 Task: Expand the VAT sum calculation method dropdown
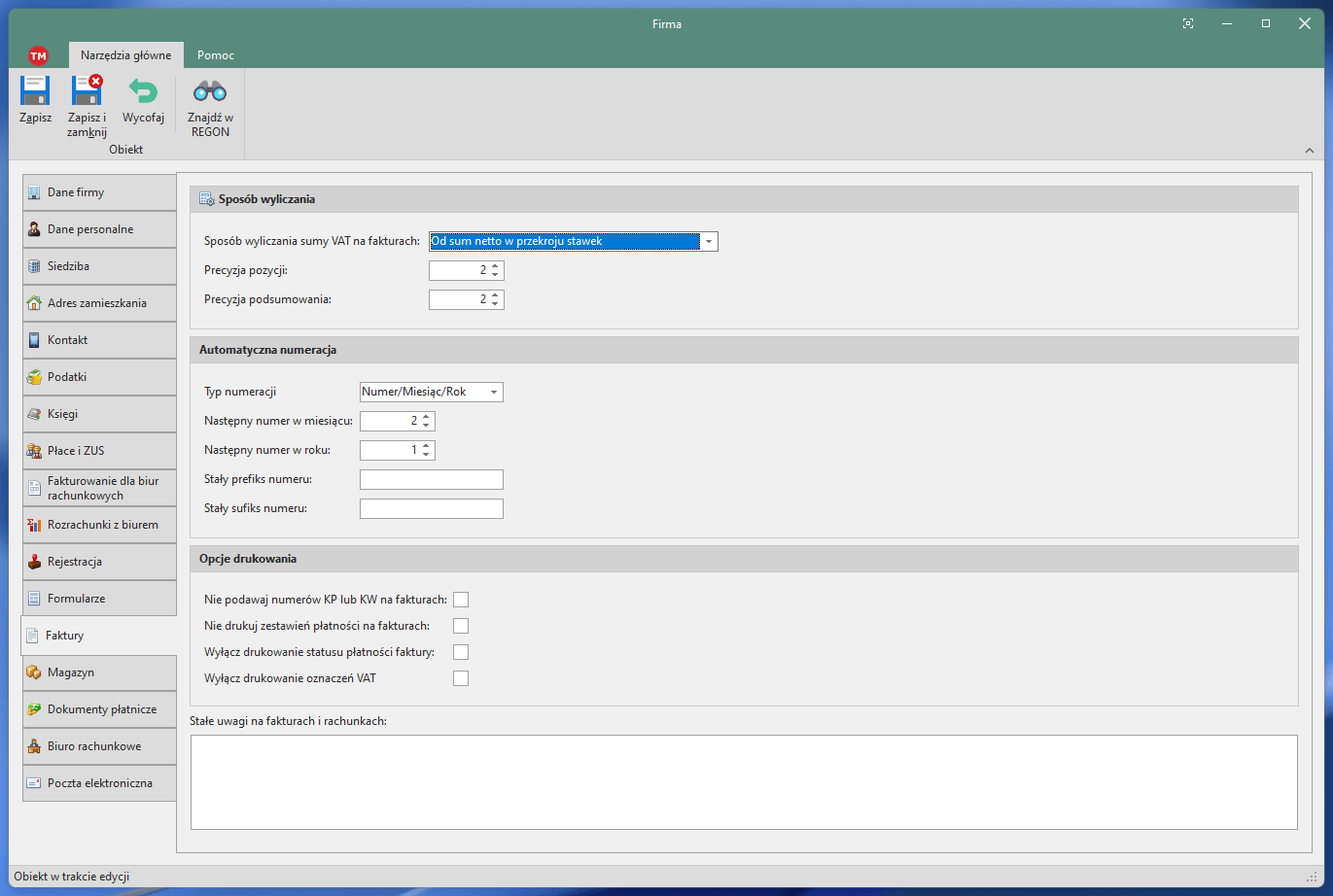click(x=709, y=242)
